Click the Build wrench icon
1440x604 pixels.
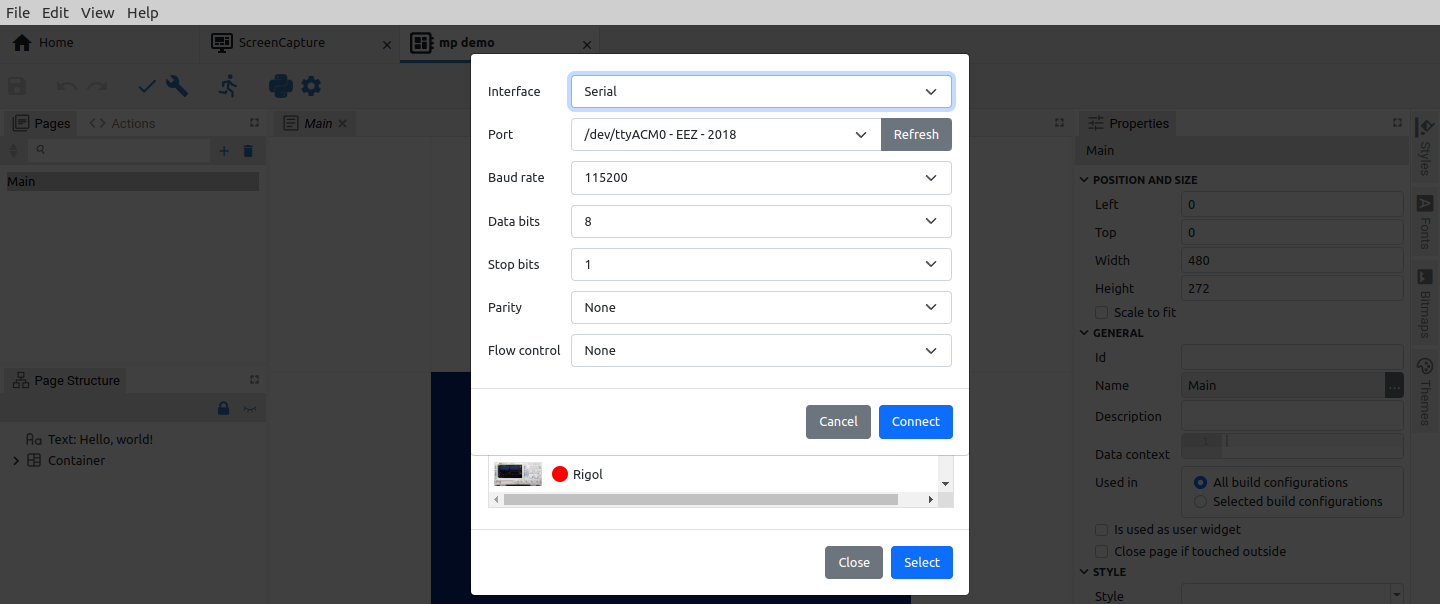177,87
